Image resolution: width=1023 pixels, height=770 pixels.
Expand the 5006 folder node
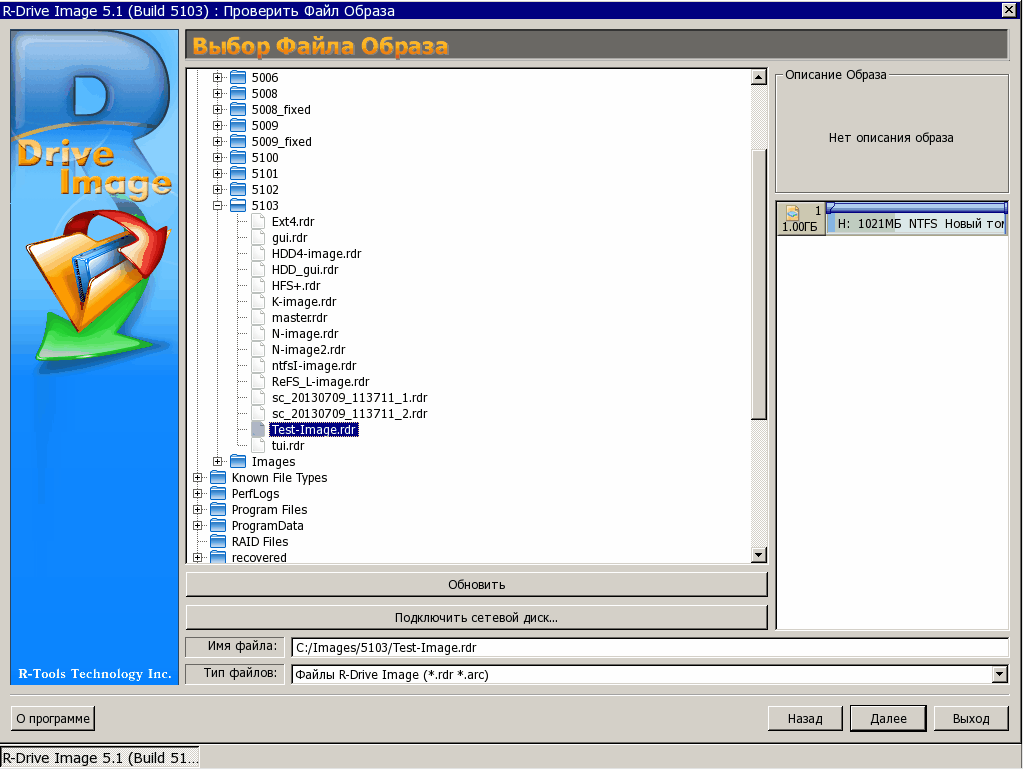218,78
